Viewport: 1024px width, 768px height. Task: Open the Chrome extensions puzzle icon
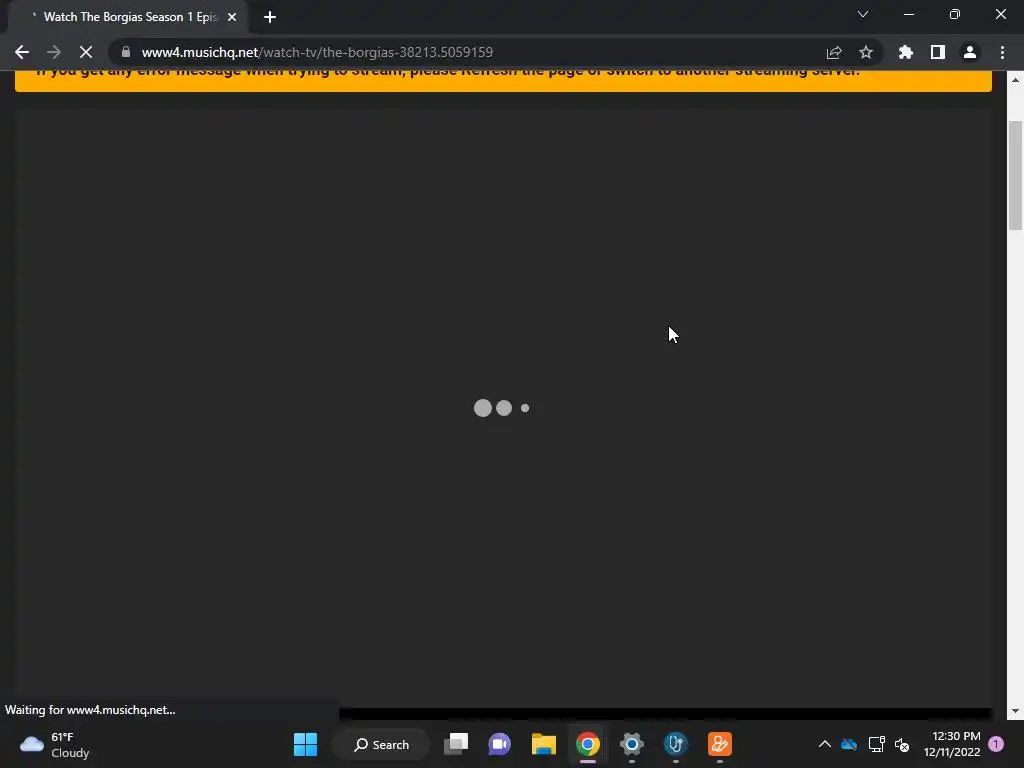click(906, 52)
